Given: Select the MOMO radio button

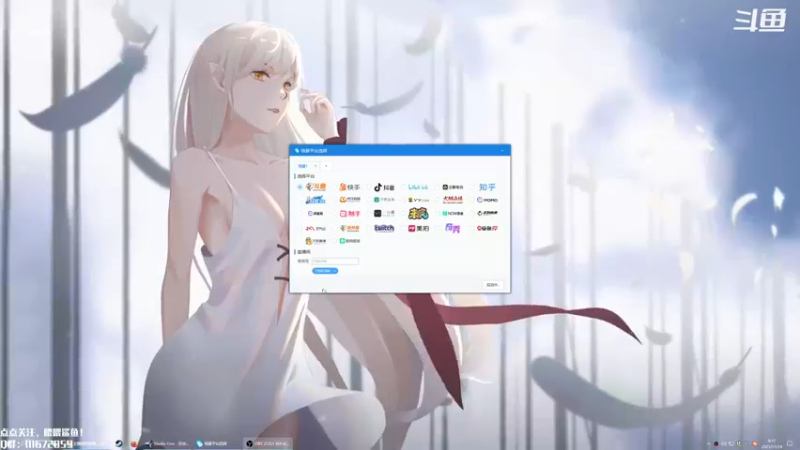Looking at the screenshot, I should tap(472, 199).
